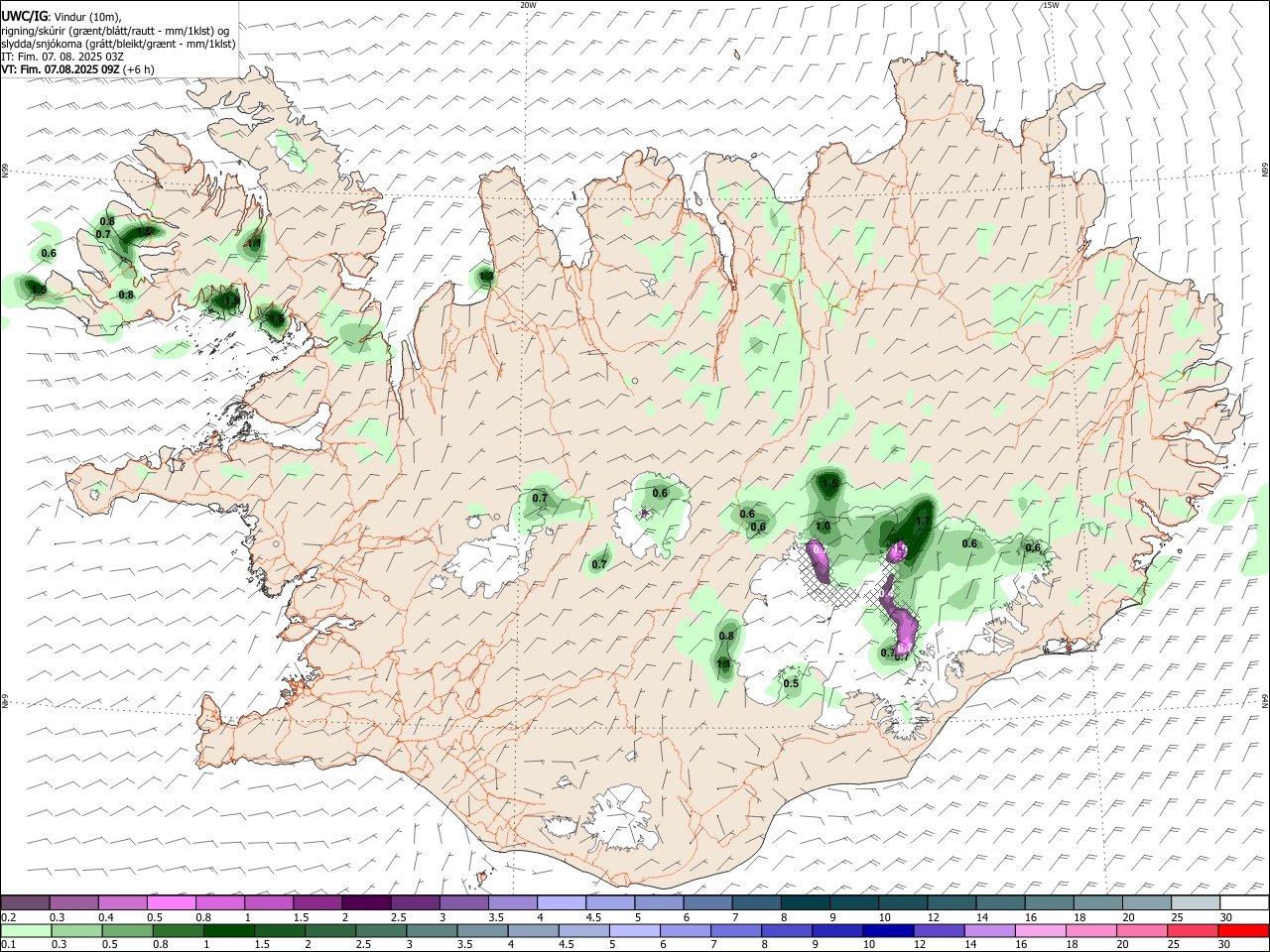Image resolution: width=1270 pixels, height=952 pixels.
Task: Pick the pale gray 25 snow legend swatch
Action: (1196, 903)
